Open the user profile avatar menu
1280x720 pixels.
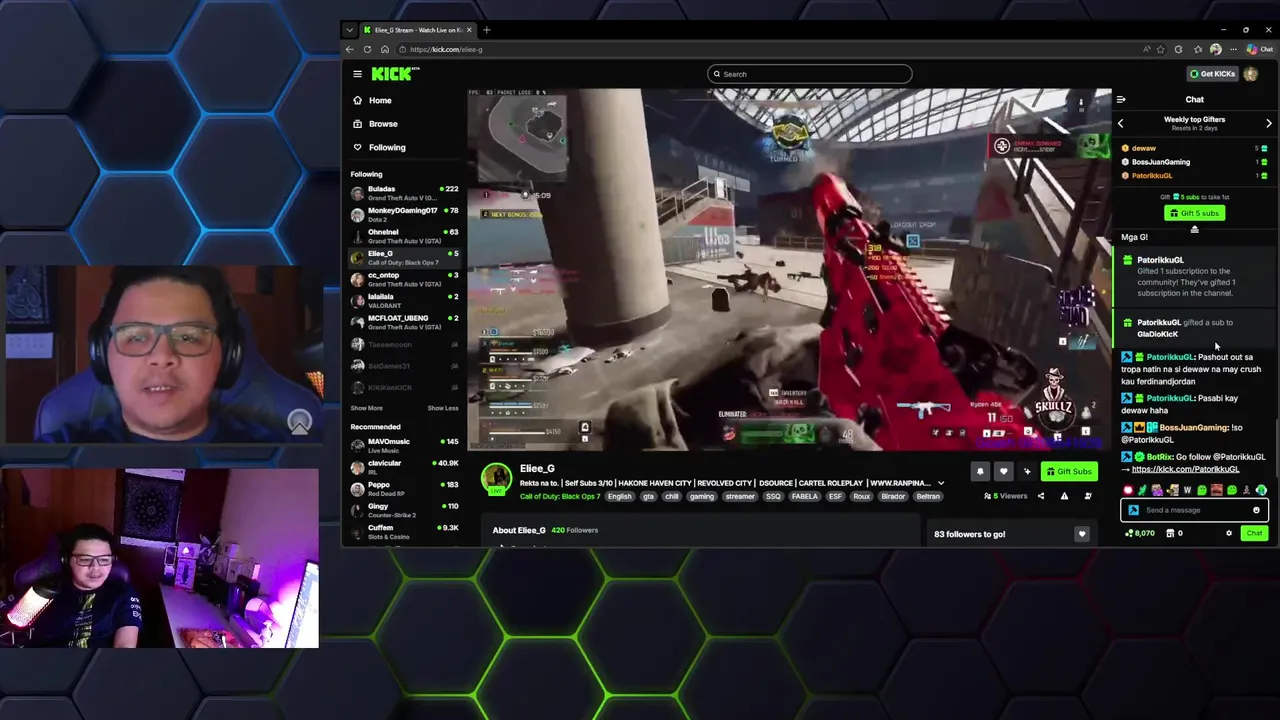(x=1251, y=74)
